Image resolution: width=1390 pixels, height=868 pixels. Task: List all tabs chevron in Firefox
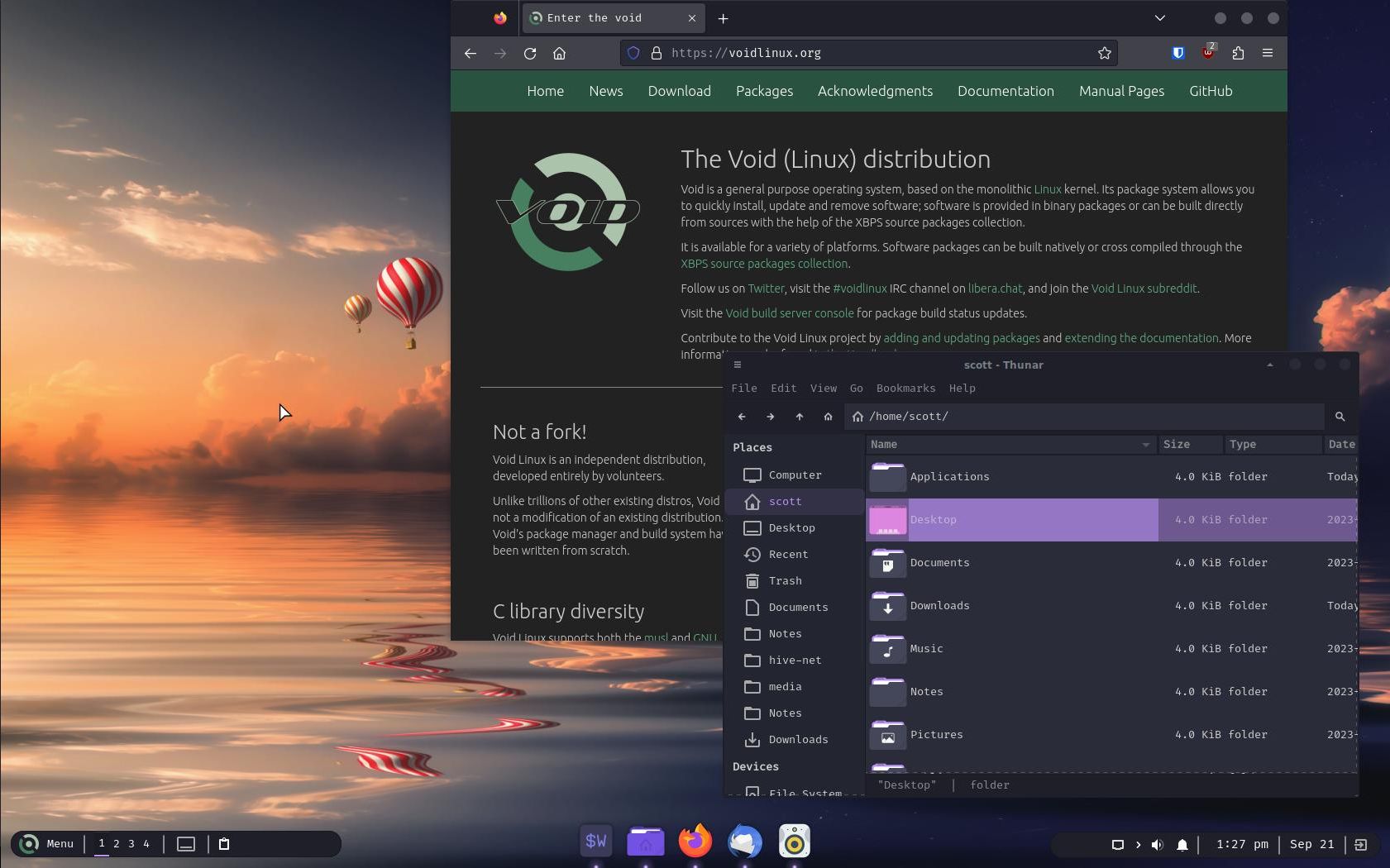tap(1160, 18)
